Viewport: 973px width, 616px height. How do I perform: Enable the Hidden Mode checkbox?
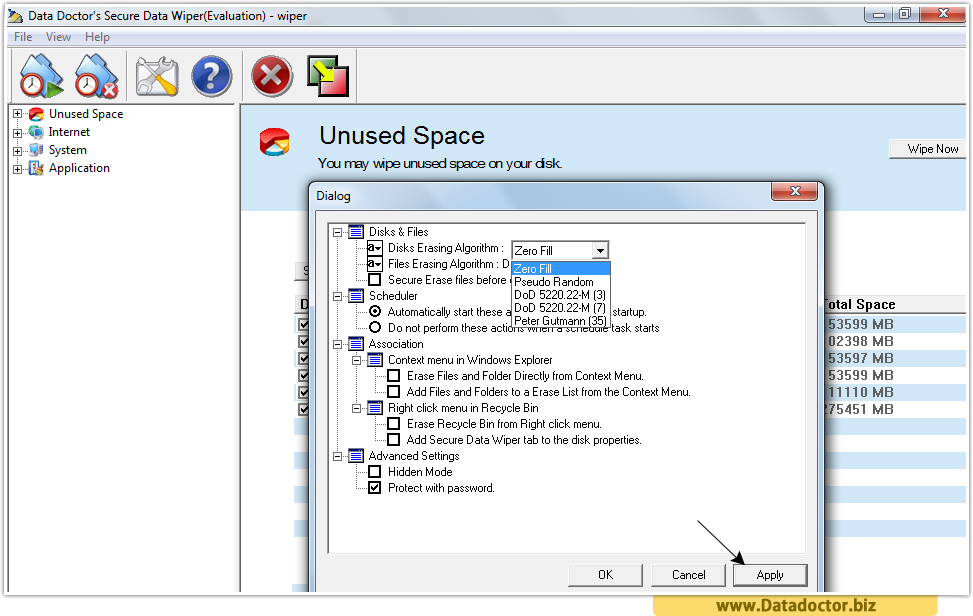375,472
